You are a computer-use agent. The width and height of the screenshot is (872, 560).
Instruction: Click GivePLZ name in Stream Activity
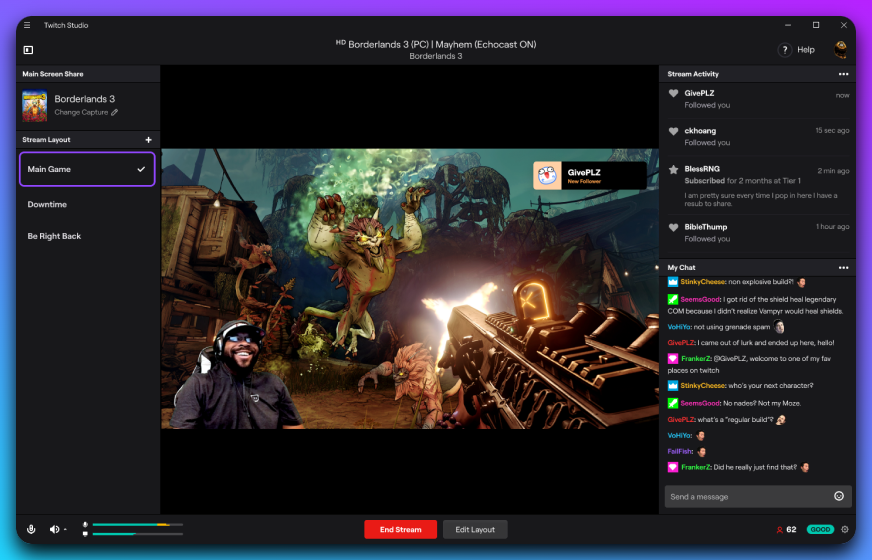[699, 93]
